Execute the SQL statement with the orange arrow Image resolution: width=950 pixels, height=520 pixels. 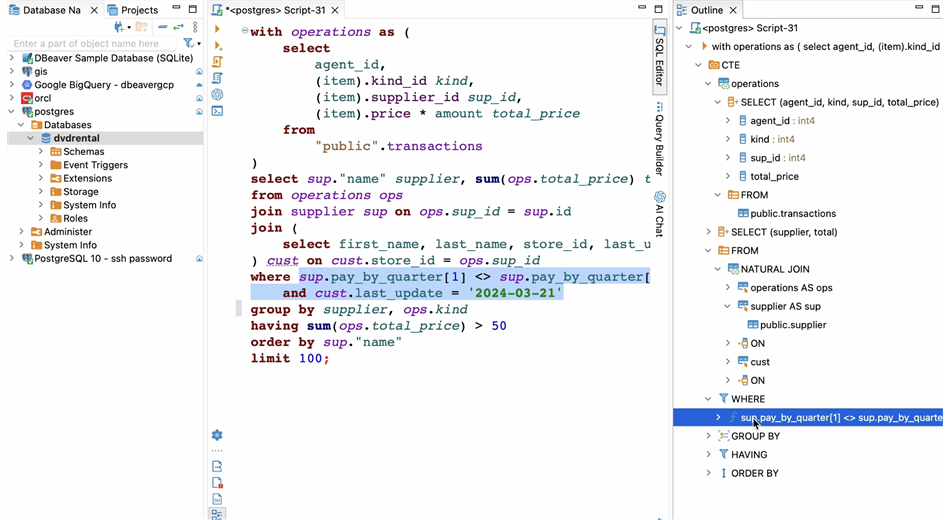click(217, 28)
